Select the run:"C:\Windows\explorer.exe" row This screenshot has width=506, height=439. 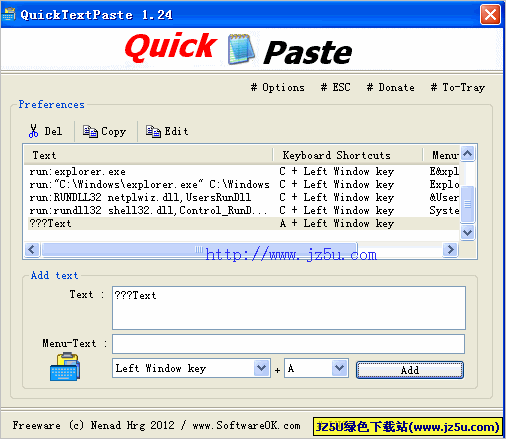point(243,184)
